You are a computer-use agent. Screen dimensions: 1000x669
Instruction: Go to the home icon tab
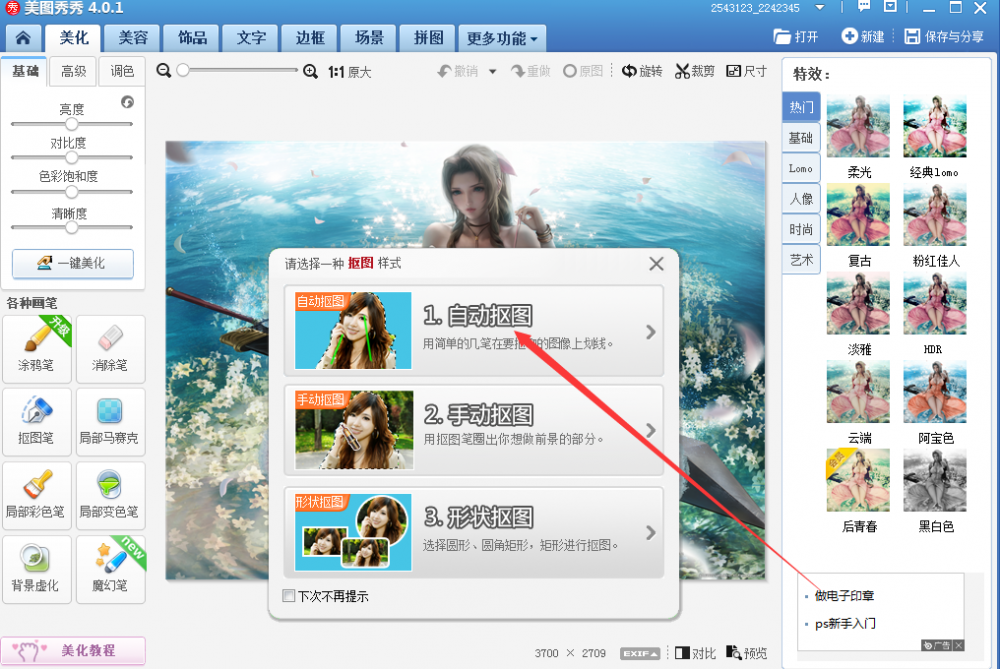point(23,38)
